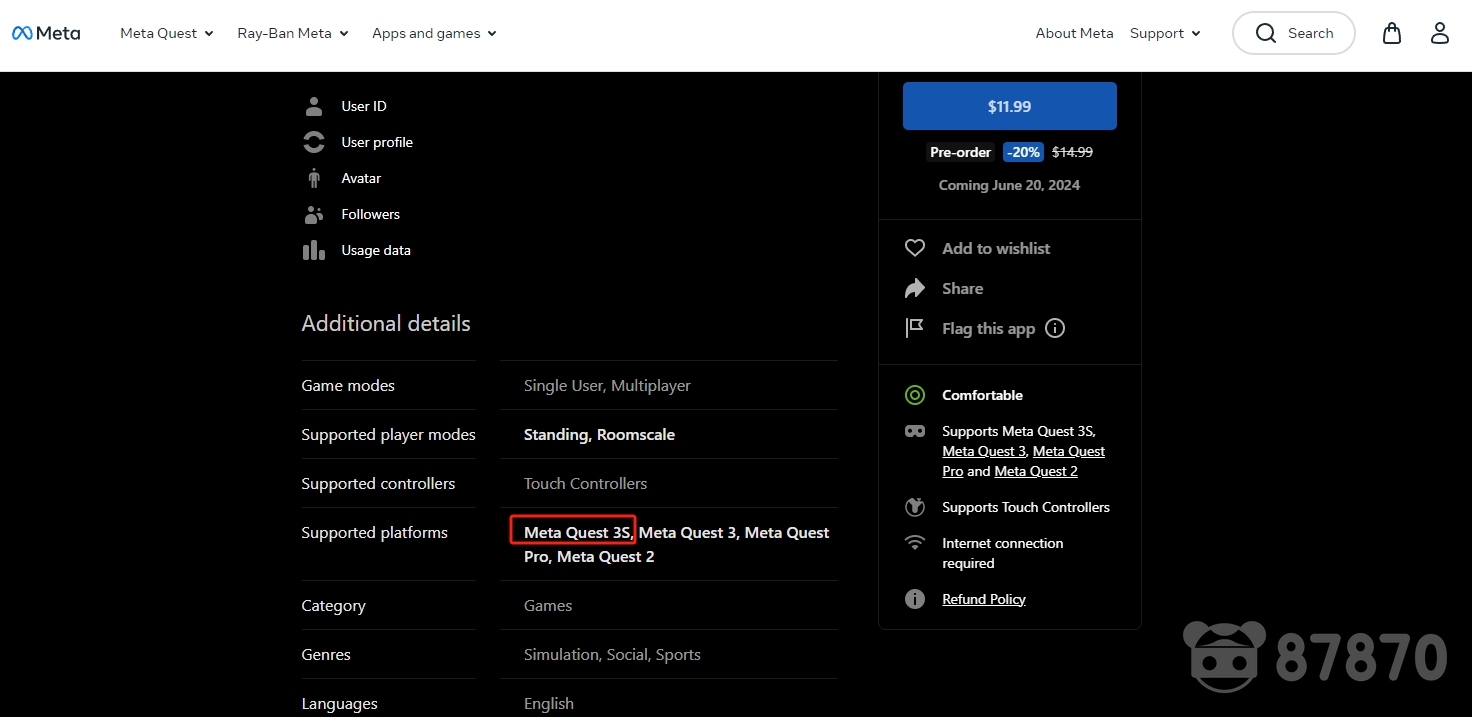
Task: Expand the Meta Quest dropdown menu
Action: (x=167, y=33)
